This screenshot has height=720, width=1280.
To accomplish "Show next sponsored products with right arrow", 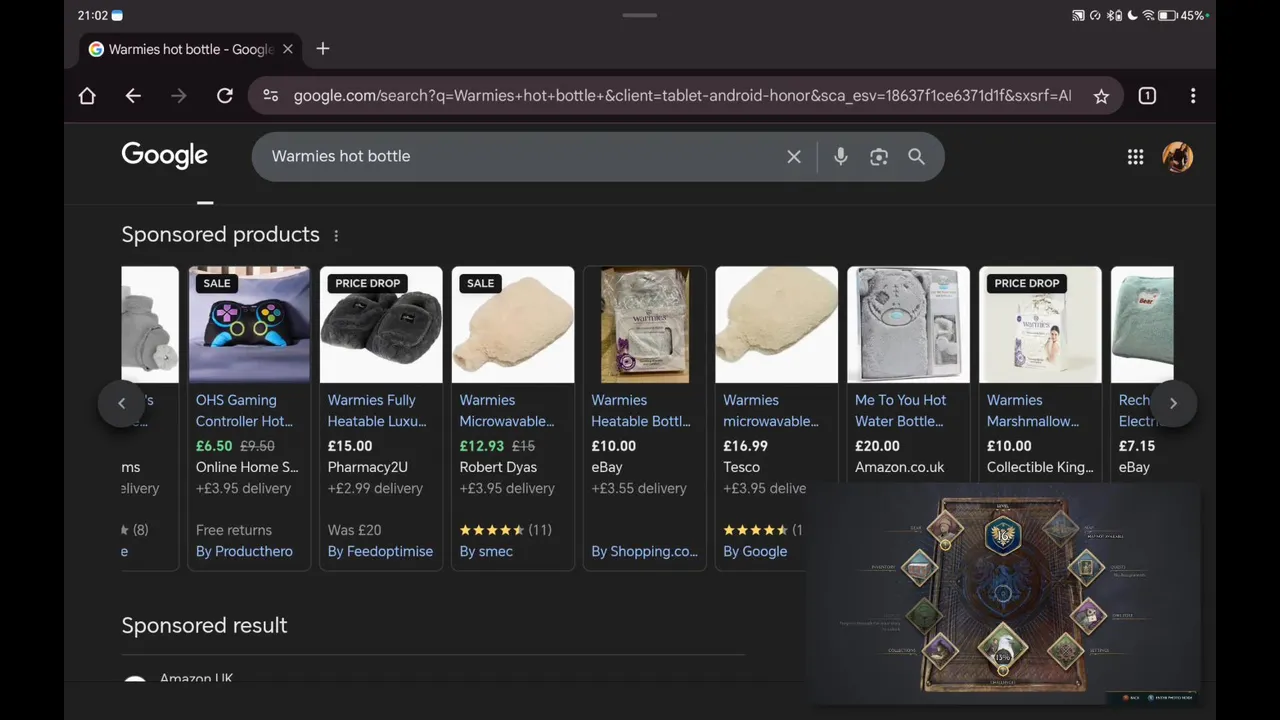I will pyautogui.click(x=1173, y=403).
